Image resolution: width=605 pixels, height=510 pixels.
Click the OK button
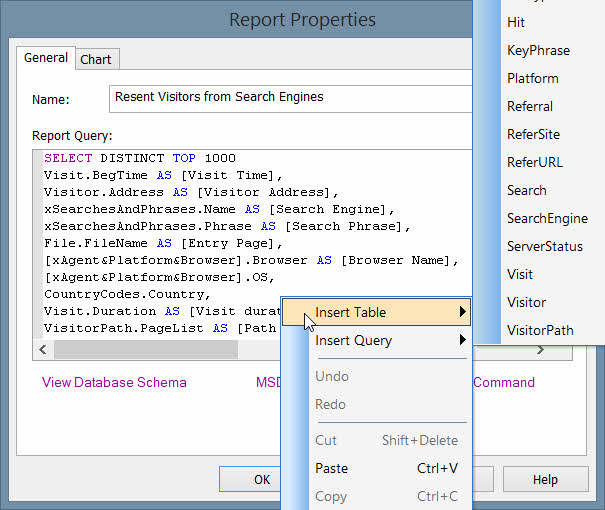[x=250, y=479]
